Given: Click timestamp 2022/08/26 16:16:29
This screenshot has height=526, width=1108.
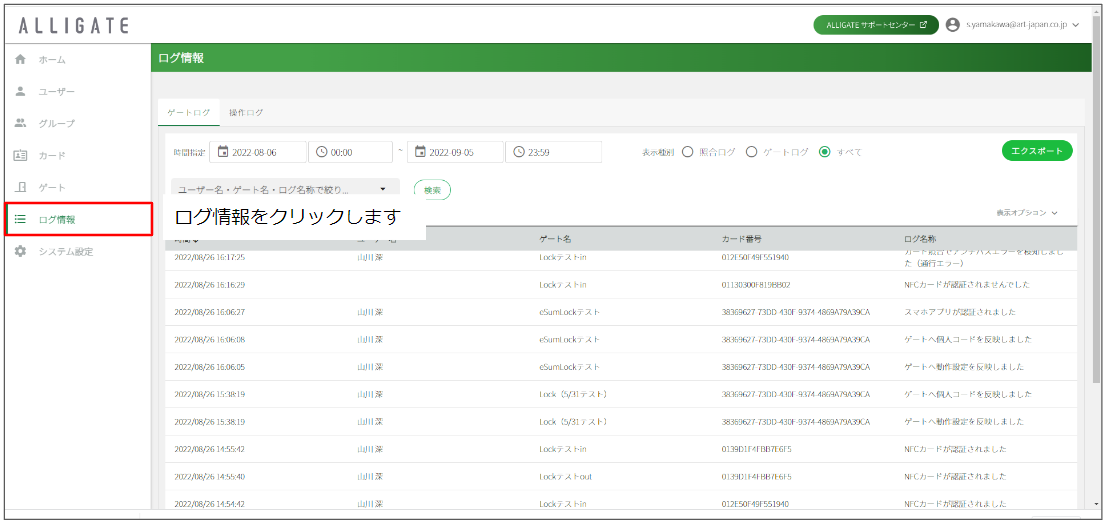Looking at the screenshot, I should (x=209, y=285).
